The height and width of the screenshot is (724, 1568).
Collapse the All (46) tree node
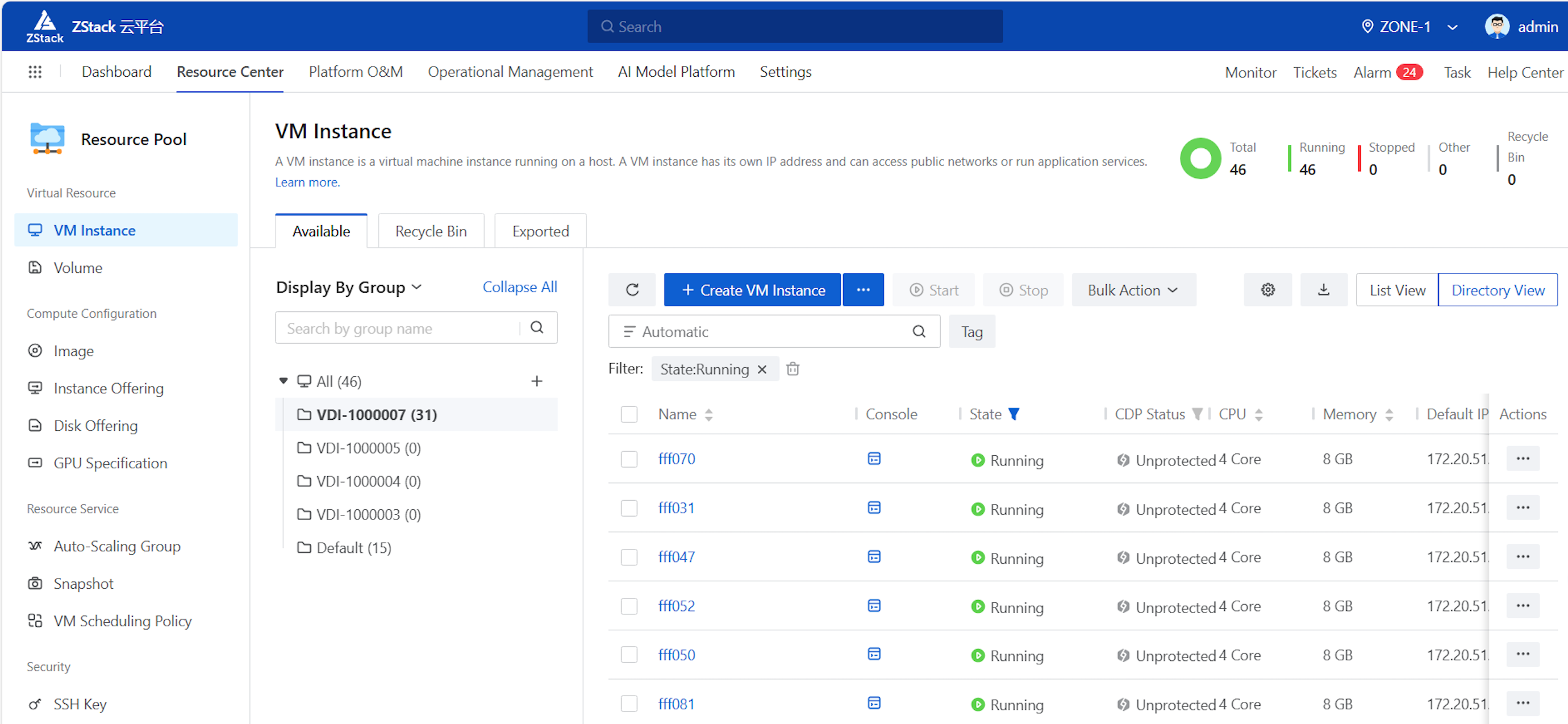pos(283,381)
